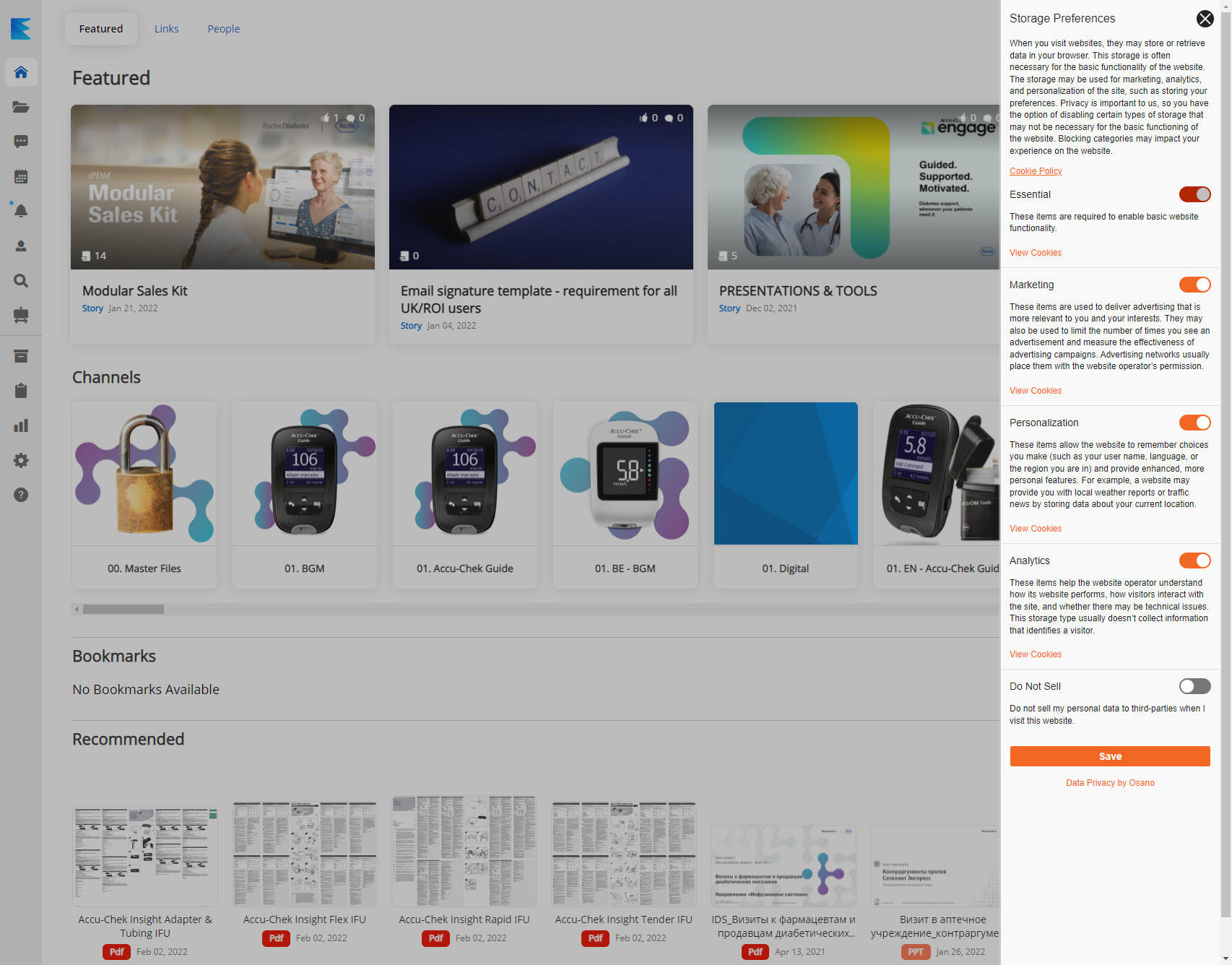Viewport: 1232px width, 965px height.
Task: Click Pdf badge under Insight Rapid IFU
Action: tap(436, 938)
